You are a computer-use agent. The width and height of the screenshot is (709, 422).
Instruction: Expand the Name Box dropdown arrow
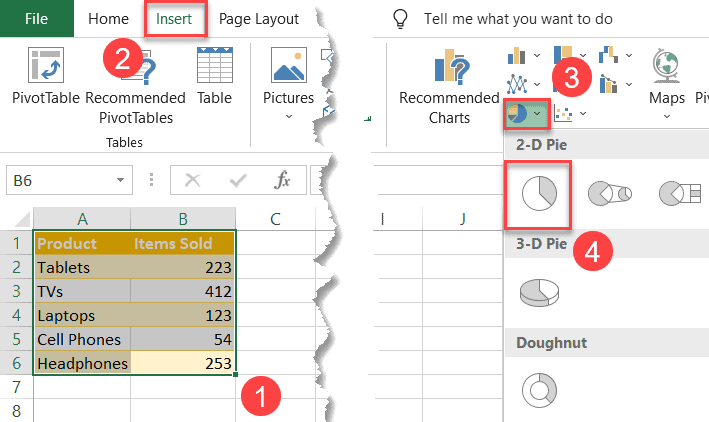click(x=120, y=180)
